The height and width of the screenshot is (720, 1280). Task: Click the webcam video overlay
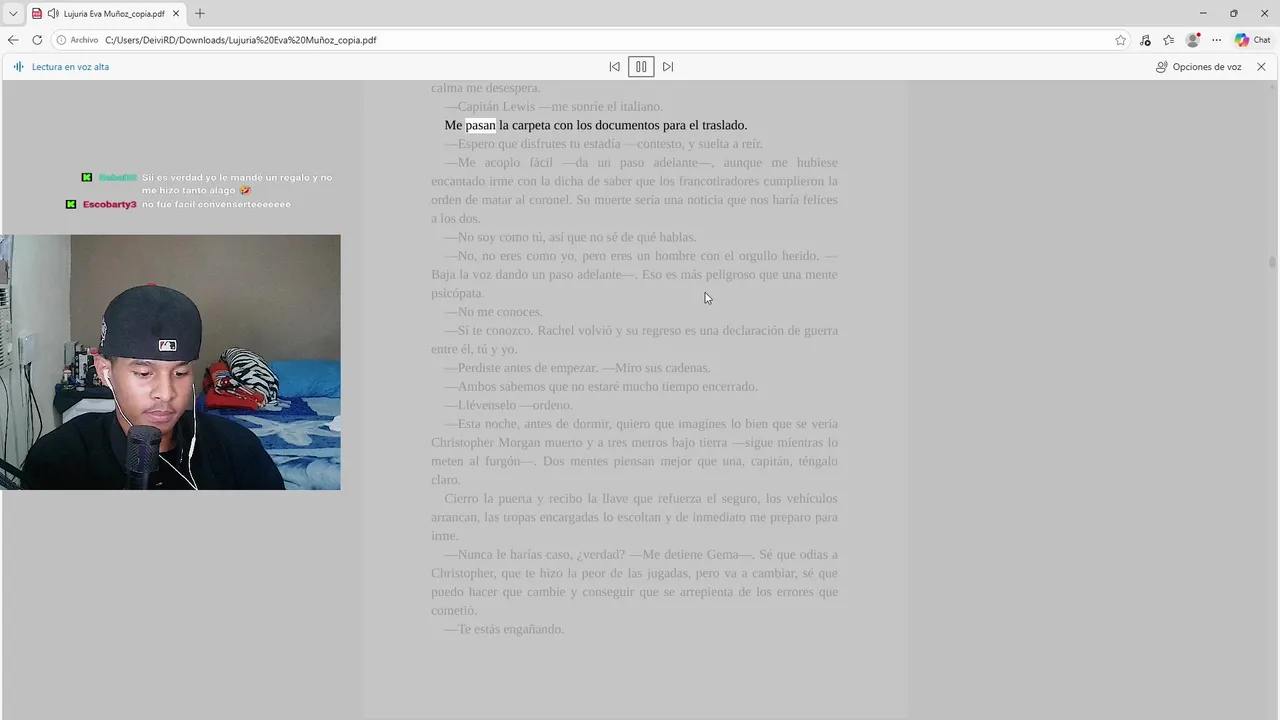[x=170, y=362]
